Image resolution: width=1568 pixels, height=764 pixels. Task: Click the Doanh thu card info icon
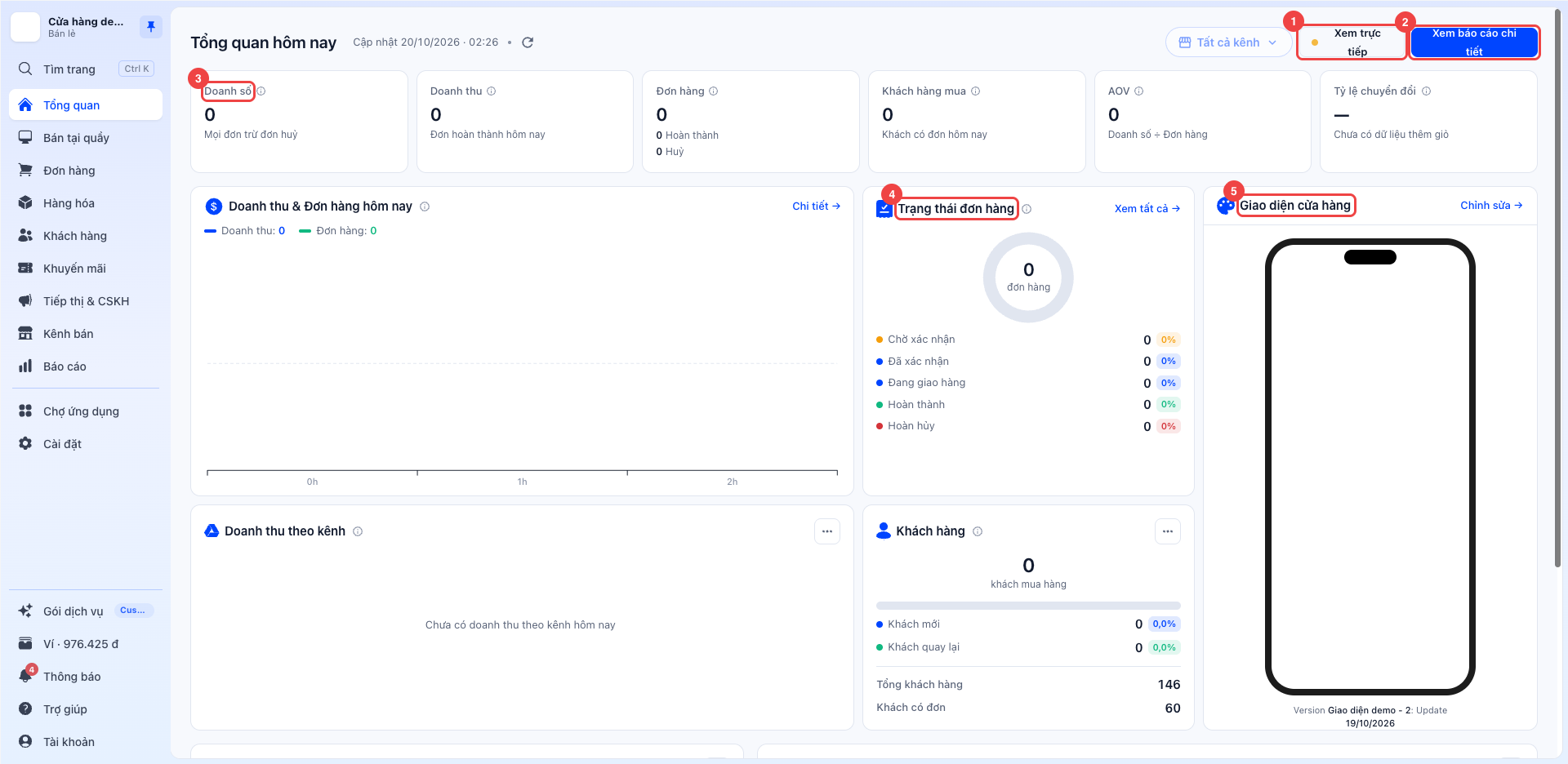492,91
